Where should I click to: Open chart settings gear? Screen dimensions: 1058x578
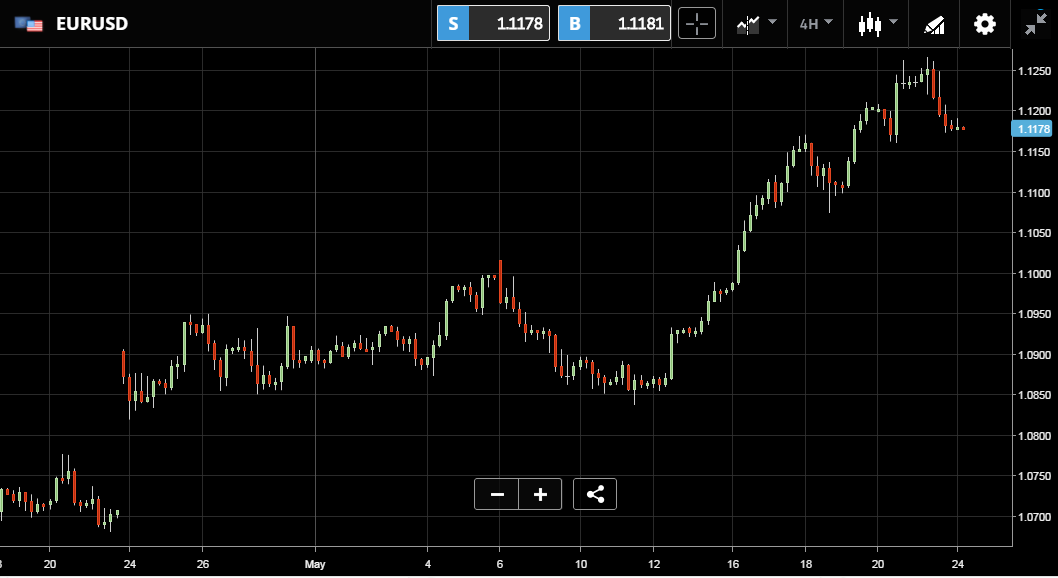984,24
